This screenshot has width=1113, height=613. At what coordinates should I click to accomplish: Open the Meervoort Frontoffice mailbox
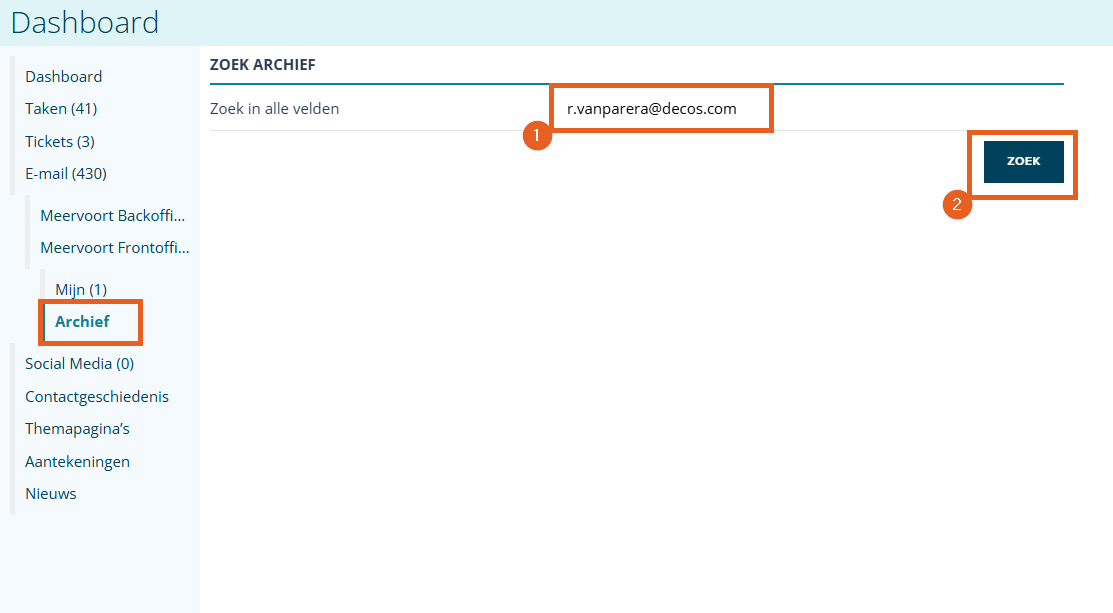(115, 248)
